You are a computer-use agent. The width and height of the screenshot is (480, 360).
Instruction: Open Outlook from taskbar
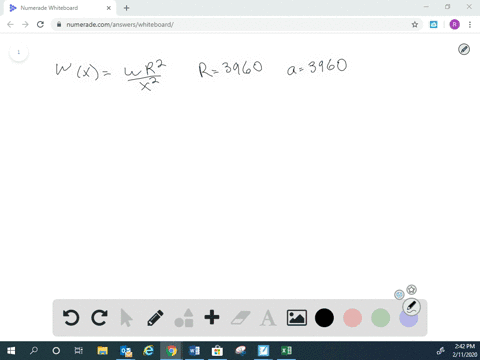click(x=126, y=351)
